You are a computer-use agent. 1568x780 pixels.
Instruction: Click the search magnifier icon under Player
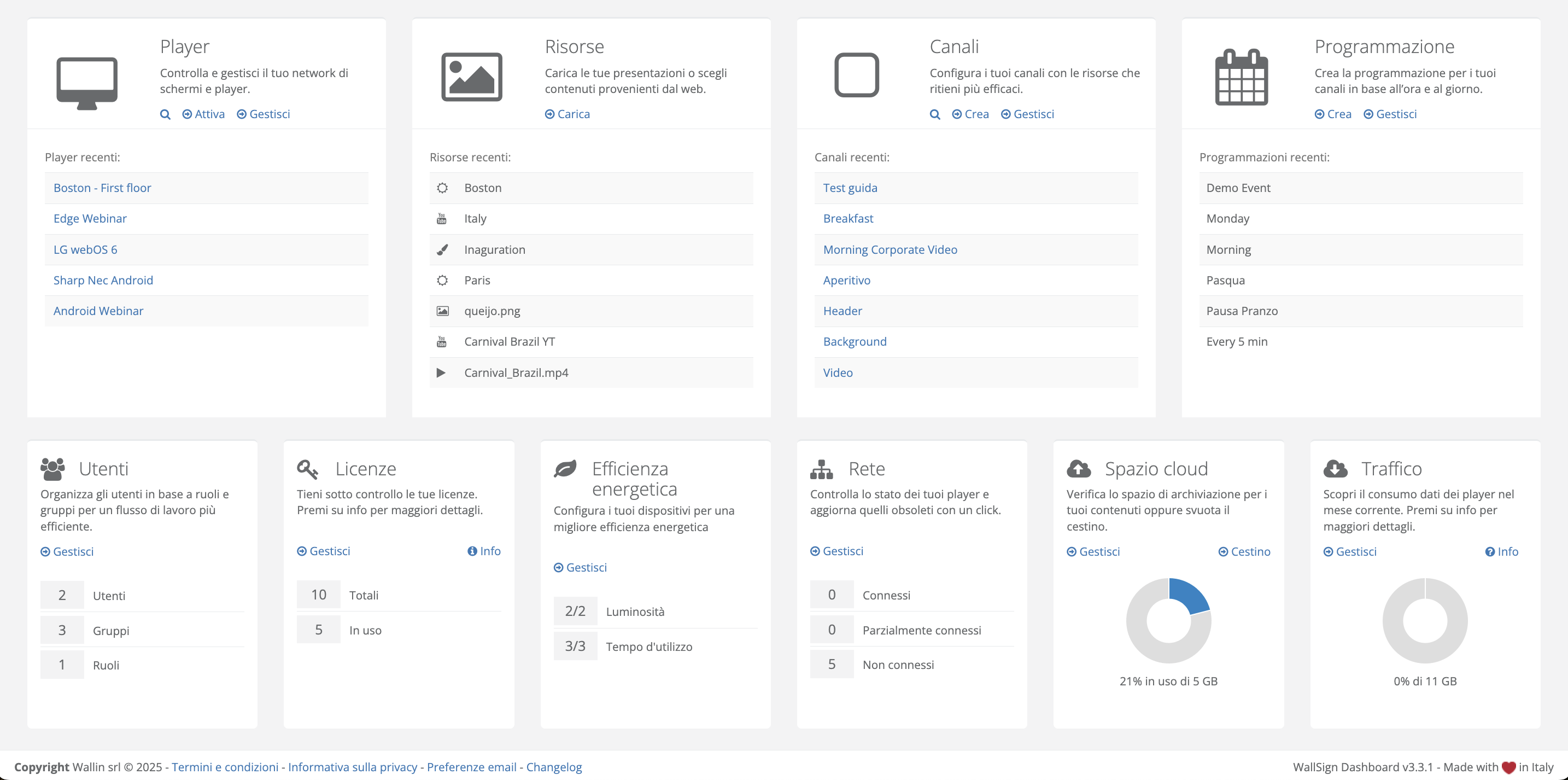[x=165, y=114]
